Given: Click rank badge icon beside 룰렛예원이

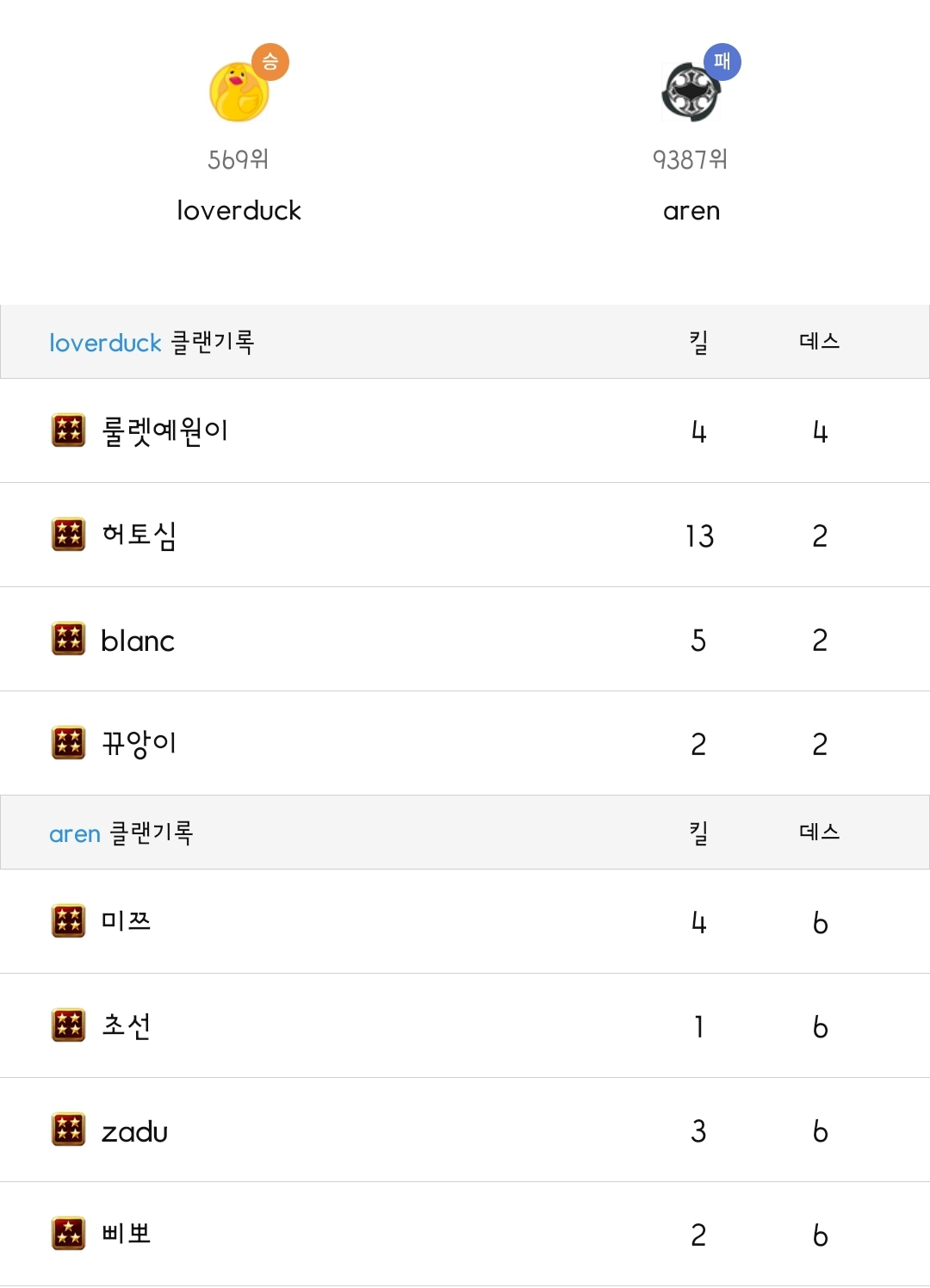Looking at the screenshot, I should 68,430.
